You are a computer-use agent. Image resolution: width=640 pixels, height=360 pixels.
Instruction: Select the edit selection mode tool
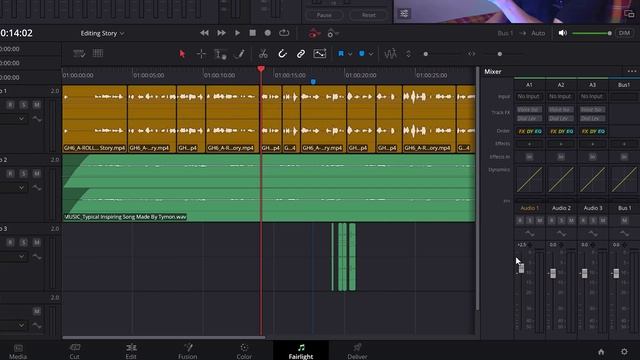[x=220, y=54]
